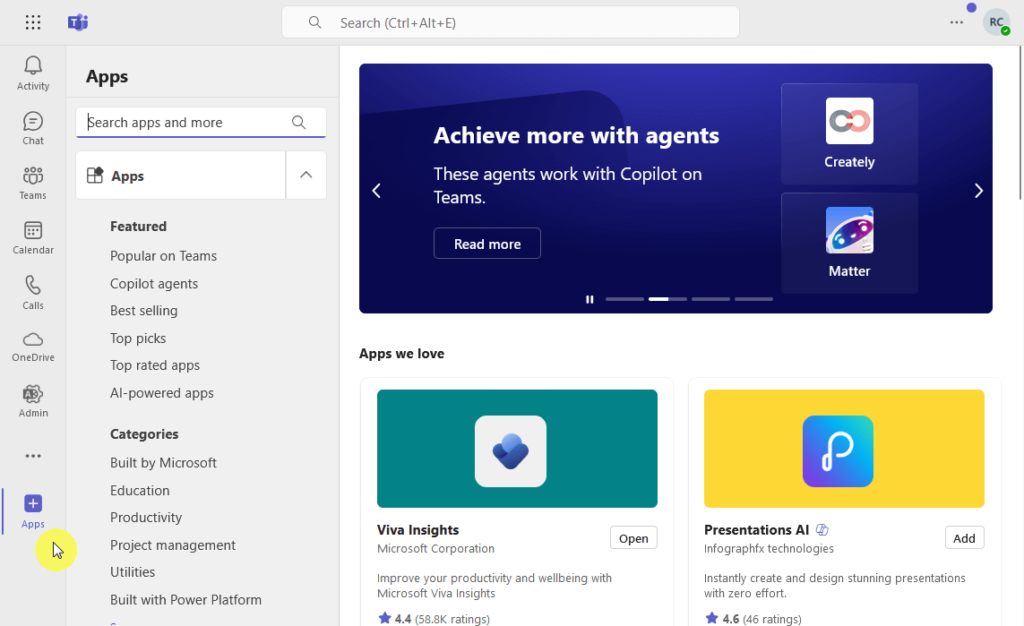Viewport: 1024px width, 626px height.
Task: Select the Apps icon in left rail
Action: [33, 511]
